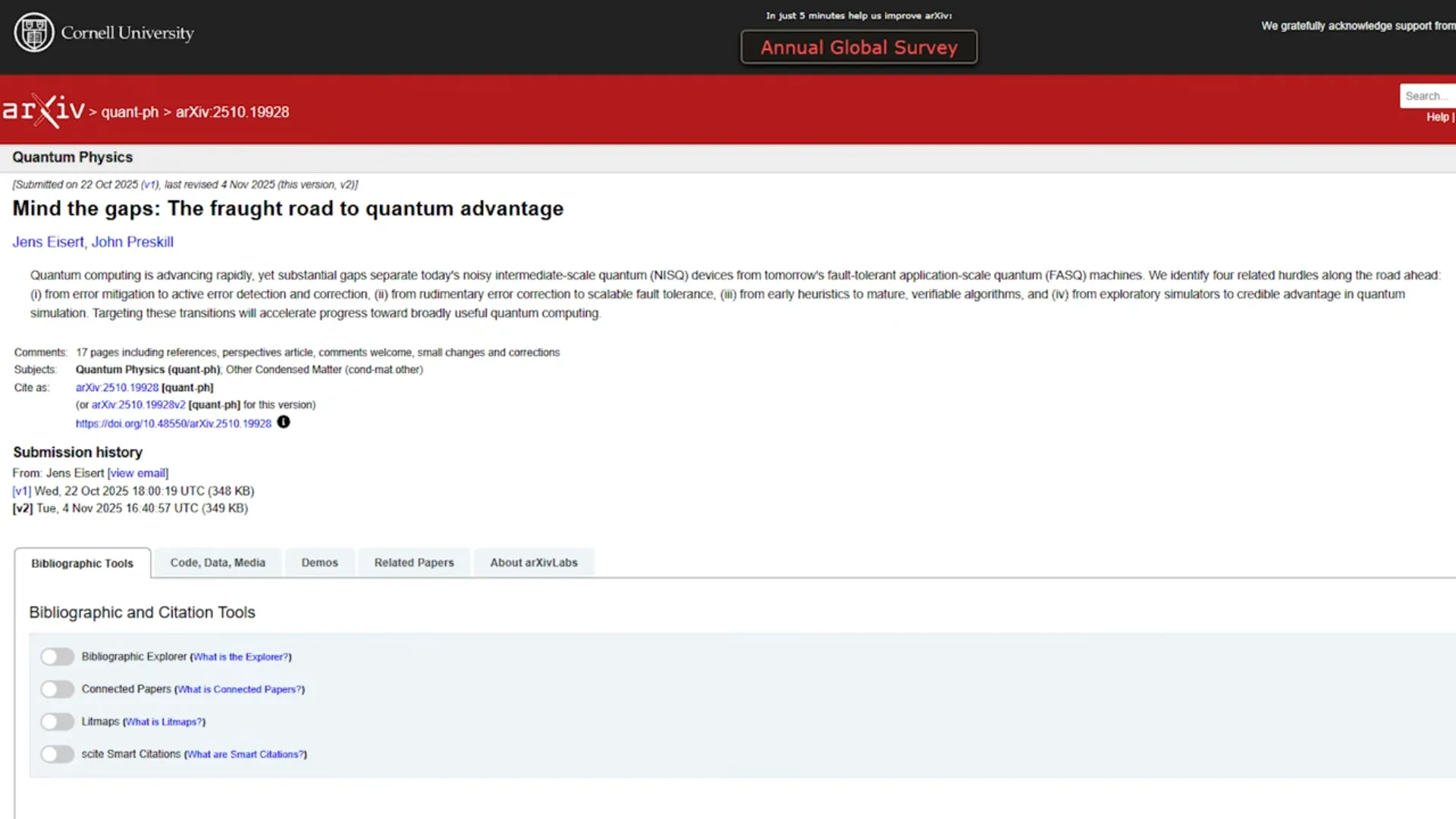Open the v1 submission history link
This screenshot has width=1456, height=819.
pyautogui.click(x=21, y=491)
